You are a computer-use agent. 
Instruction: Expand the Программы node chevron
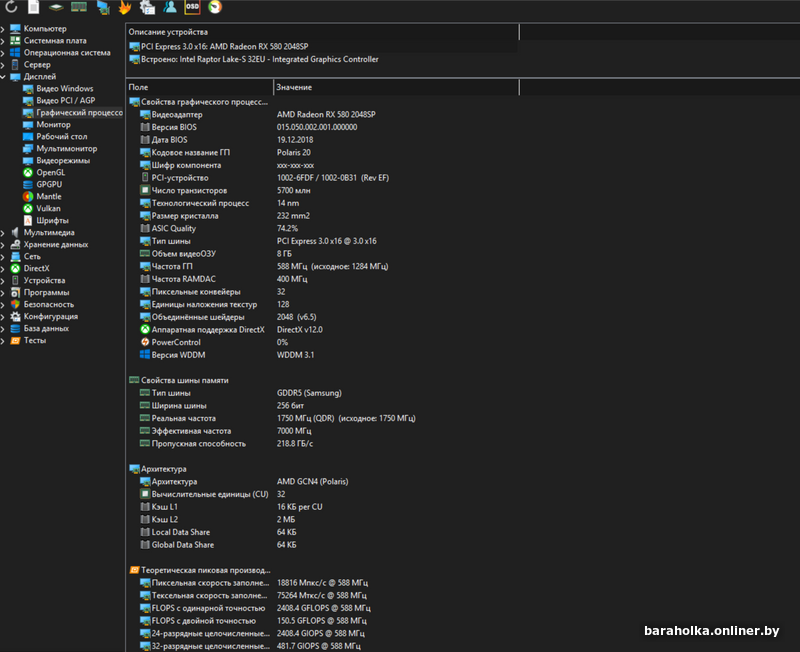pyautogui.click(x=3, y=292)
